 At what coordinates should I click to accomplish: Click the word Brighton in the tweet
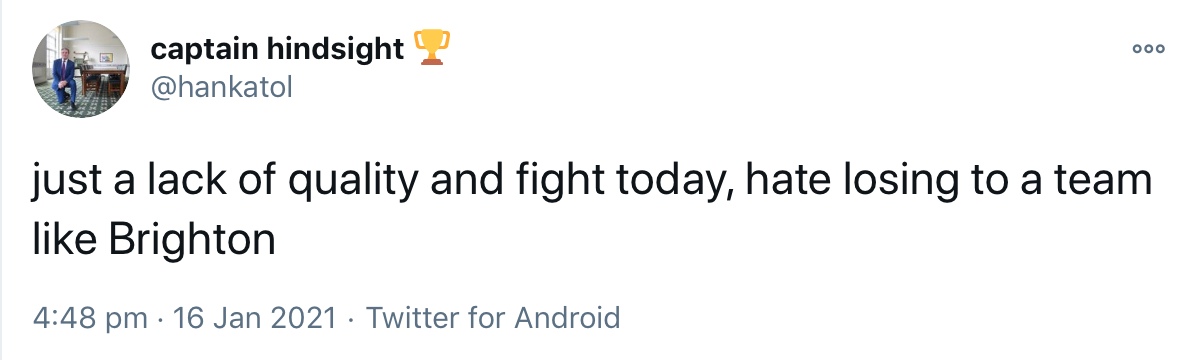(x=191, y=240)
